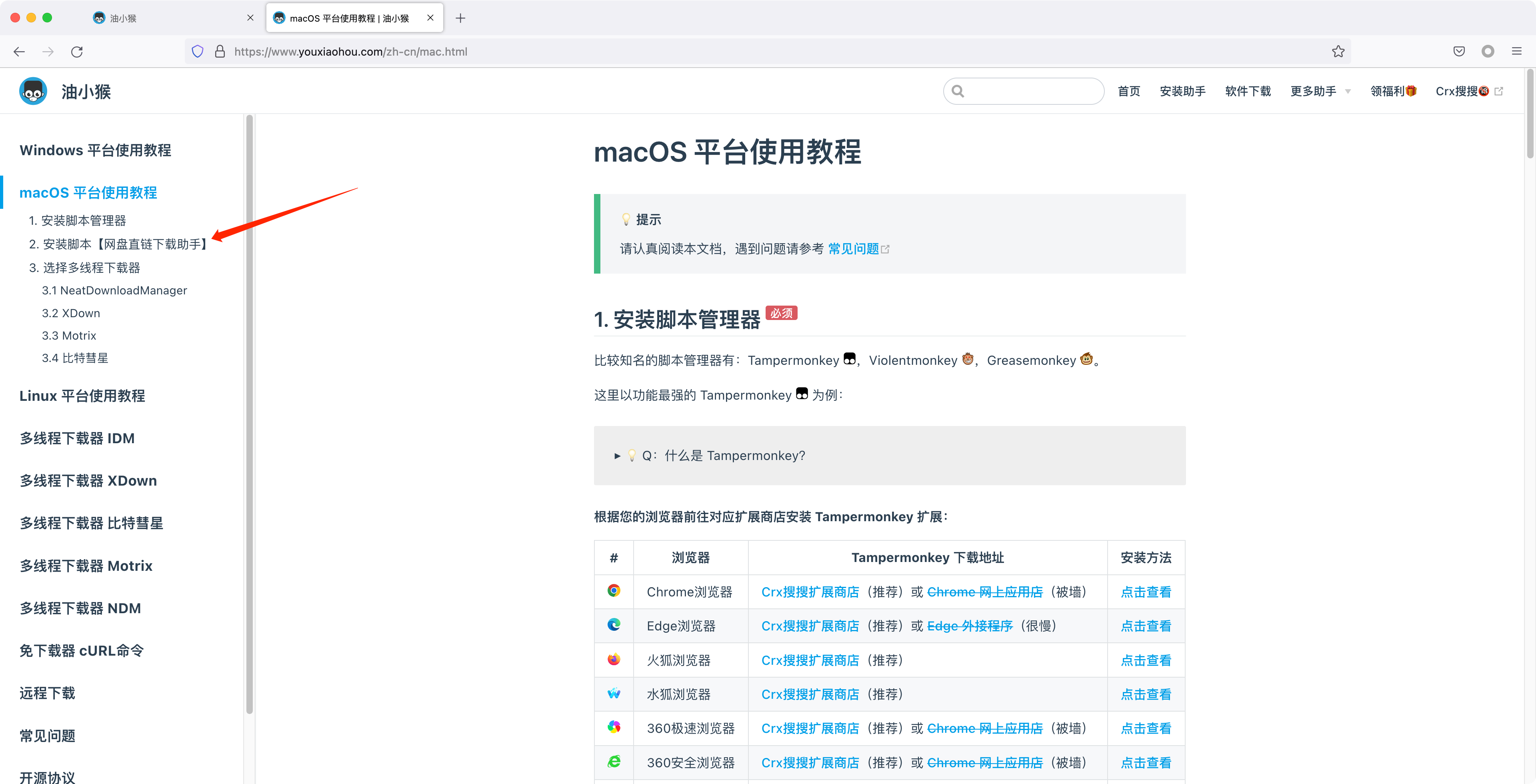
Task: Select the macOS 平台使用教程 browser tab
Action: click(x=354, y=18)
